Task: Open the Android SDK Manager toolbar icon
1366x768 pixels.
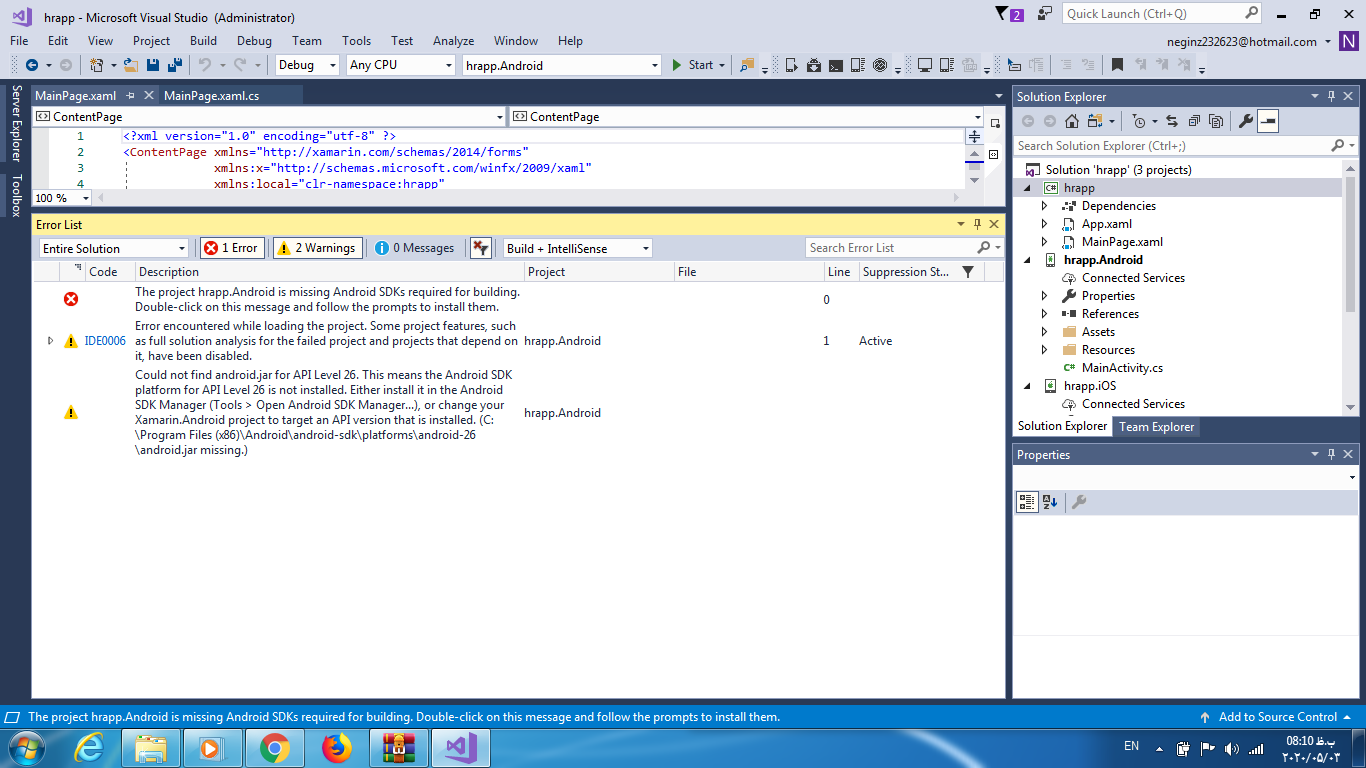Action: 813,65
